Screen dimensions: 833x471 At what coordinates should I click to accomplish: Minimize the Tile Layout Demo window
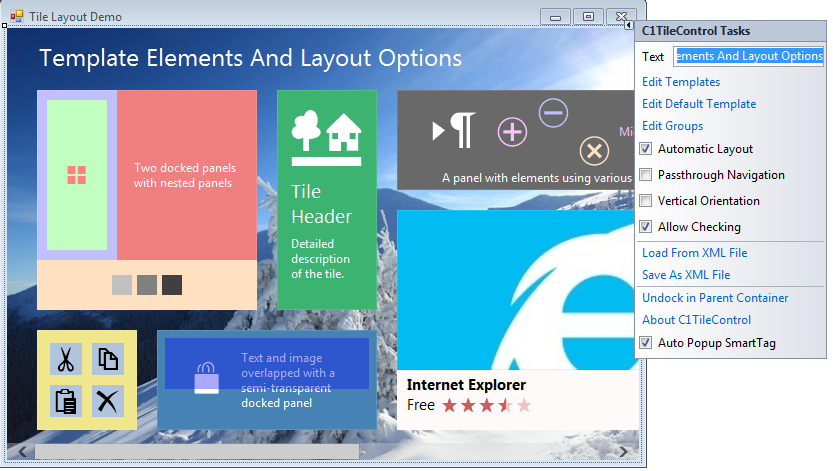tap(556, 16)
